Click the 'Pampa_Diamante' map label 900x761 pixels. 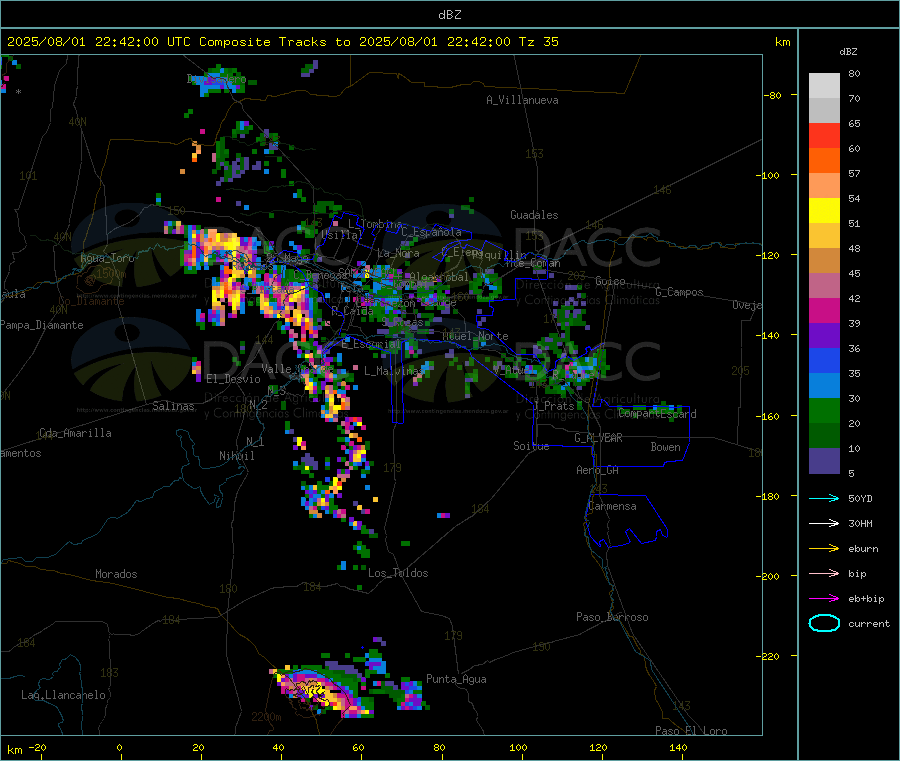[x=42, y=325]
